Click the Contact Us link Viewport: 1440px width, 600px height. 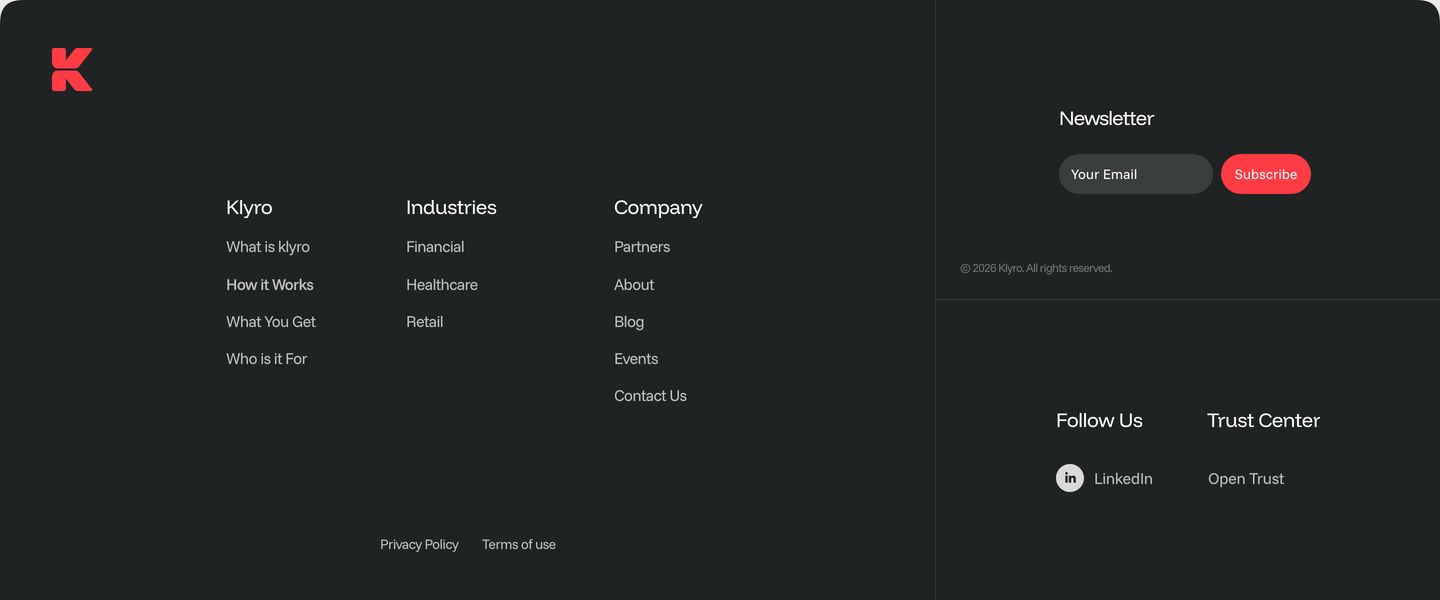pos(650,396)
